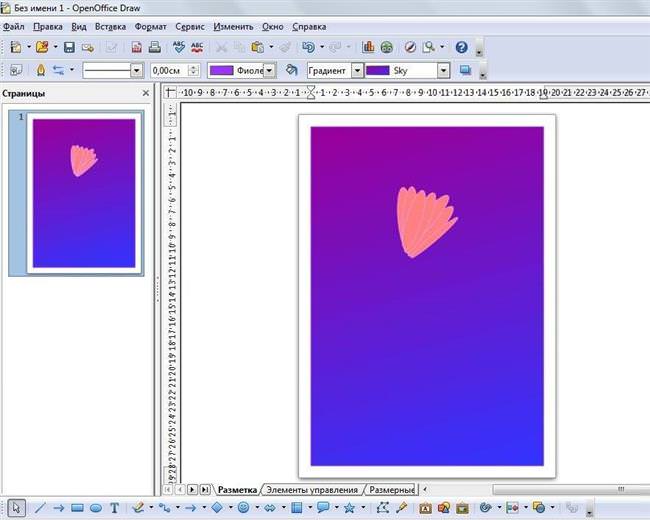Image resolution: width=650 pixels, height=520 pixels.
Task: Open the line style dropdown
Action: 136,70
